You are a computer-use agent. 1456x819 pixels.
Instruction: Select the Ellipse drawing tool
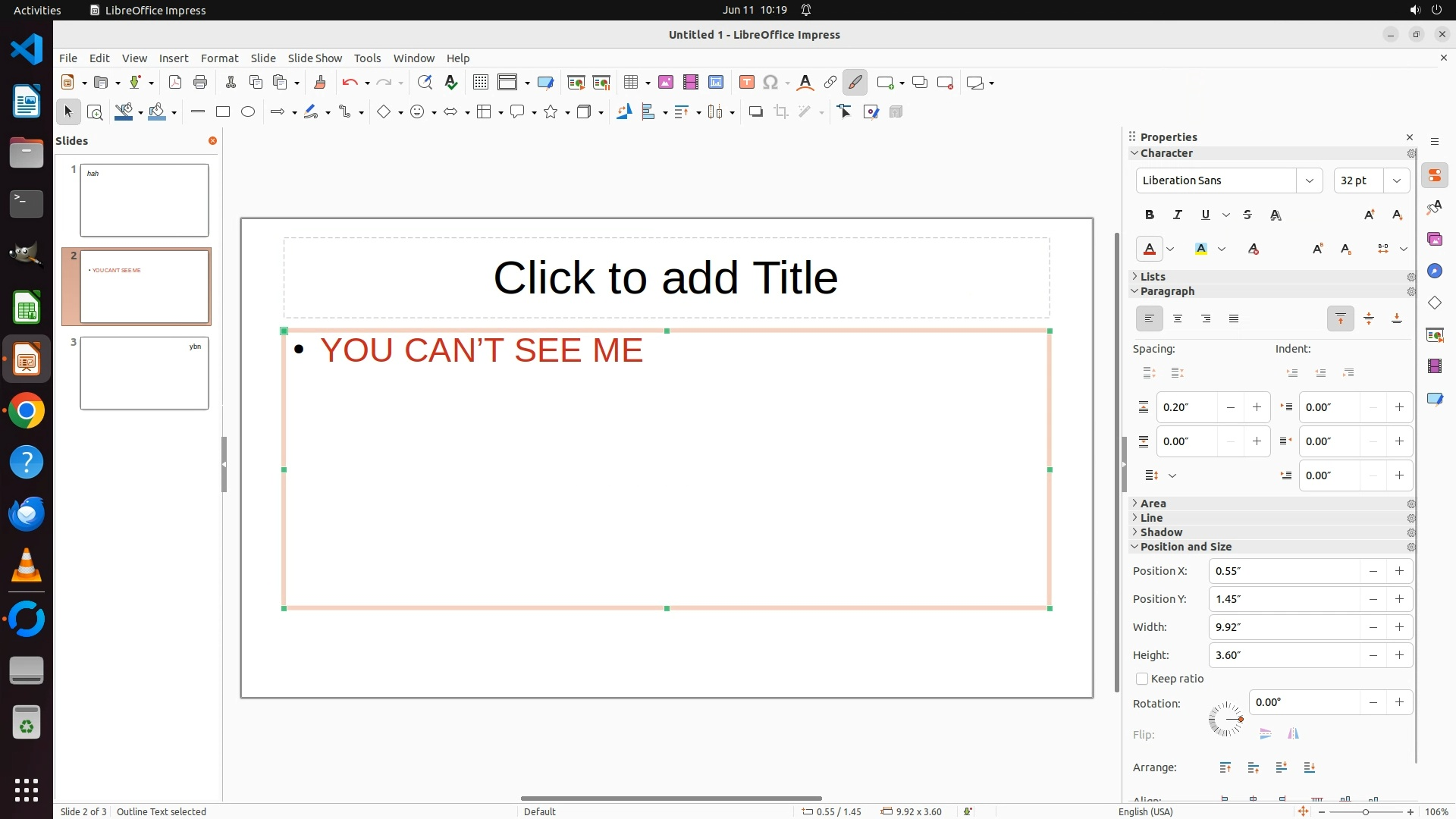(248, 112)
